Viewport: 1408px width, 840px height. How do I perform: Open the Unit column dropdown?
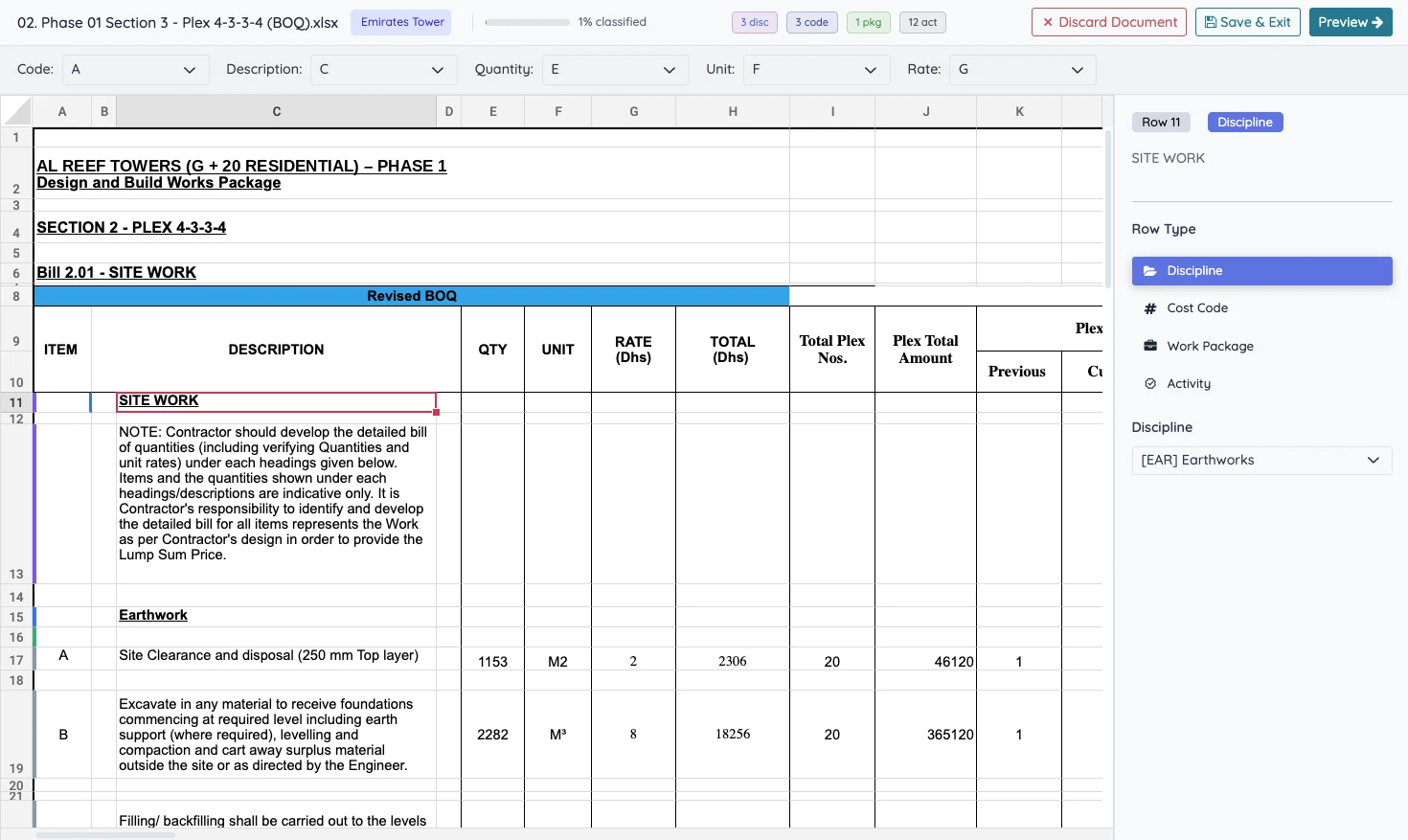pyautogui.click(x=816, y=70)
